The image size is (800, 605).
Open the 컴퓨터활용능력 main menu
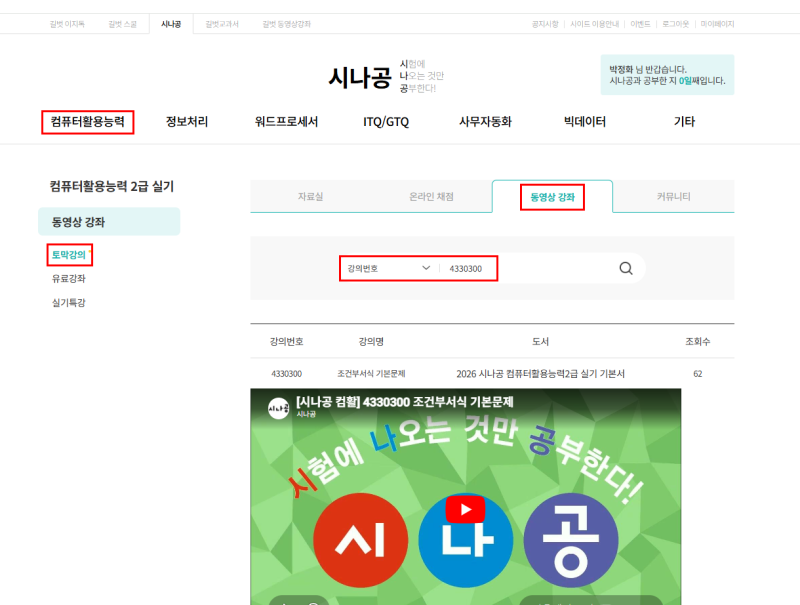coord(87,122)
